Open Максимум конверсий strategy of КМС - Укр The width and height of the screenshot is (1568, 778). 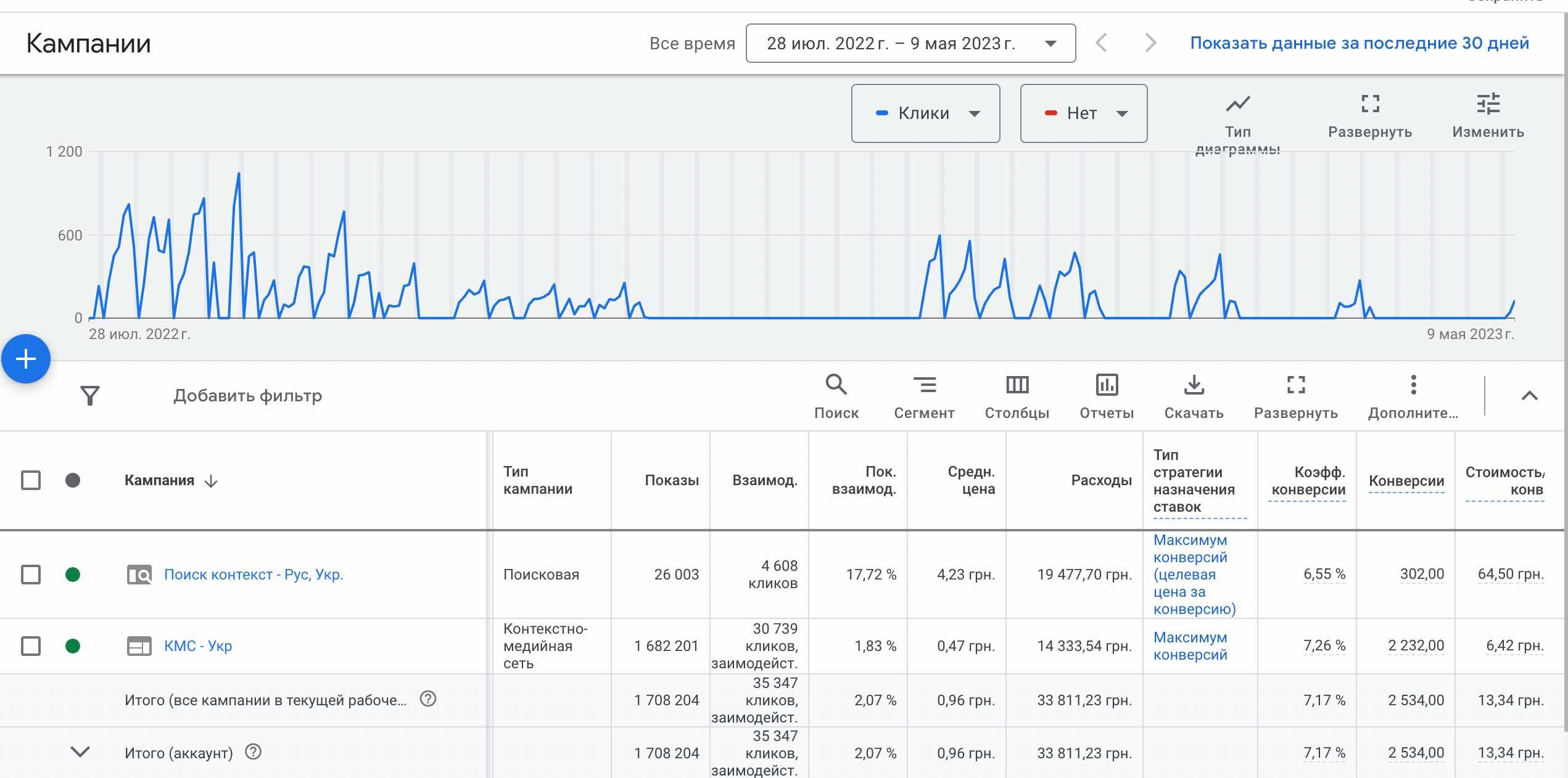[1190, 646]
